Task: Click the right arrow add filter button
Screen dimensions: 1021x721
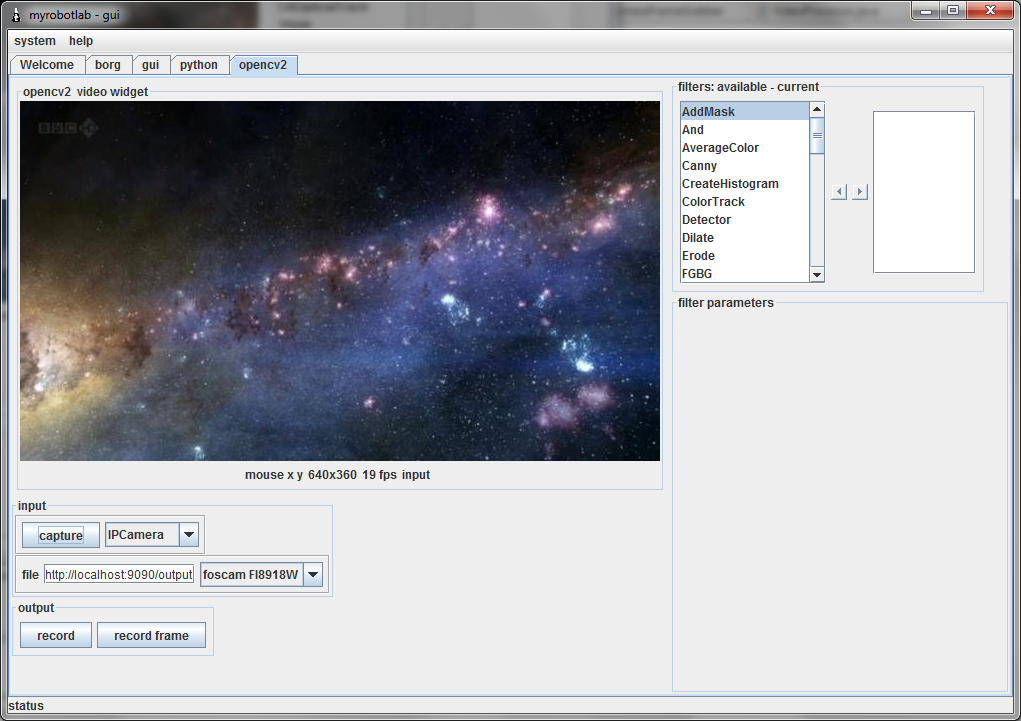Action: coord(860,191)
